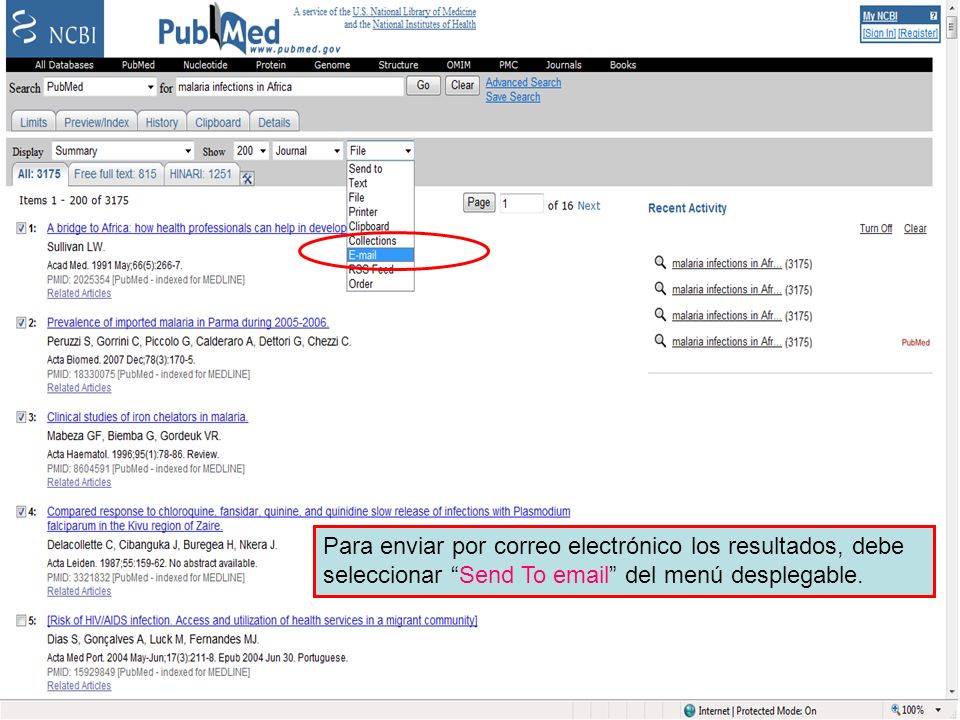This screenshot has height=720, width=960.
Task: Open the Journal sort dropdown
Action: pos(307,151)
